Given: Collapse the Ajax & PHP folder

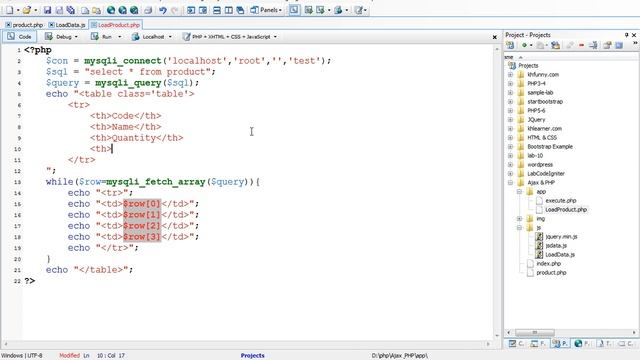Looking at the screenshot, I should (x=510, y=182).
